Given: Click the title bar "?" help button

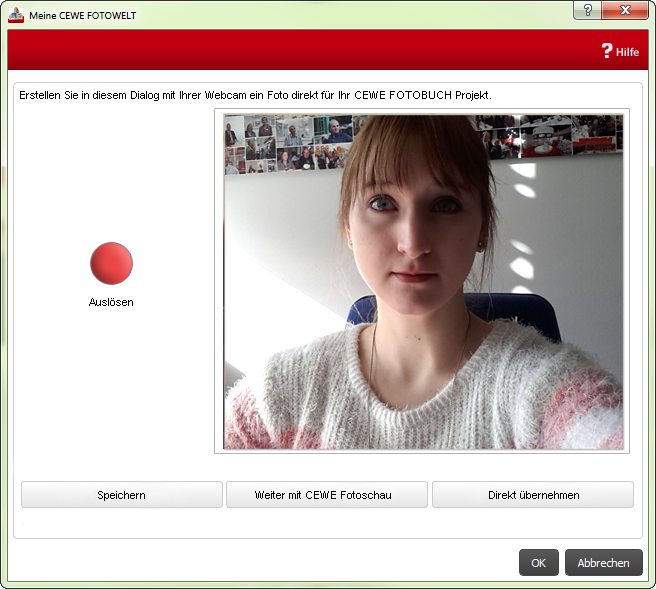Looking at the screenshot, I should click(587, 10).
